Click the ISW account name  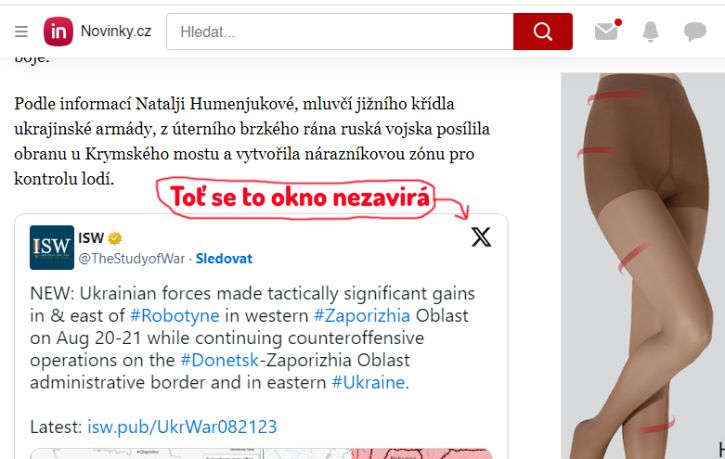tap(91, 238)
